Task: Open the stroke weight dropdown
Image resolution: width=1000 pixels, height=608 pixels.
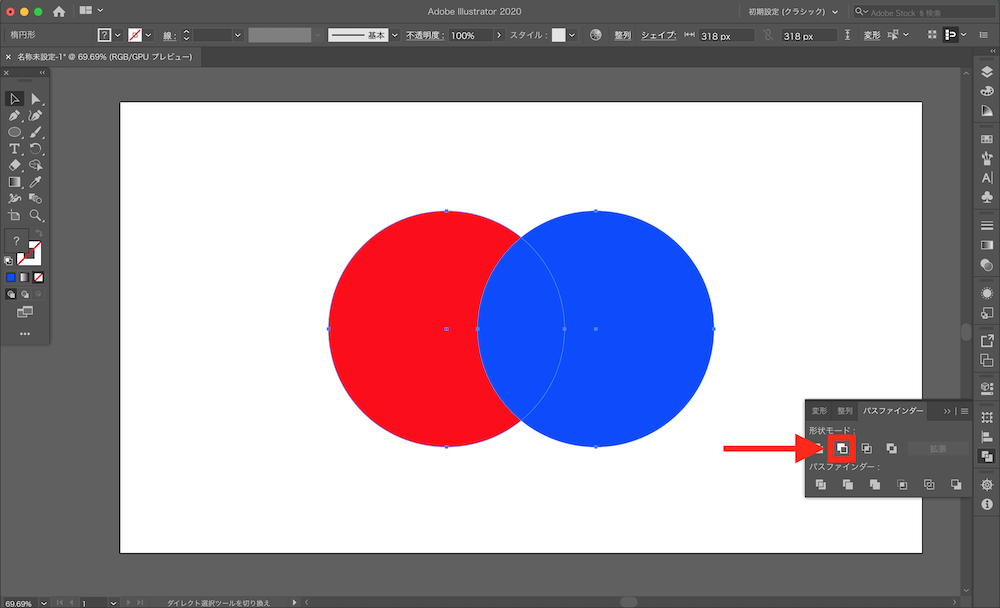Action: click(x=237, y=35)
